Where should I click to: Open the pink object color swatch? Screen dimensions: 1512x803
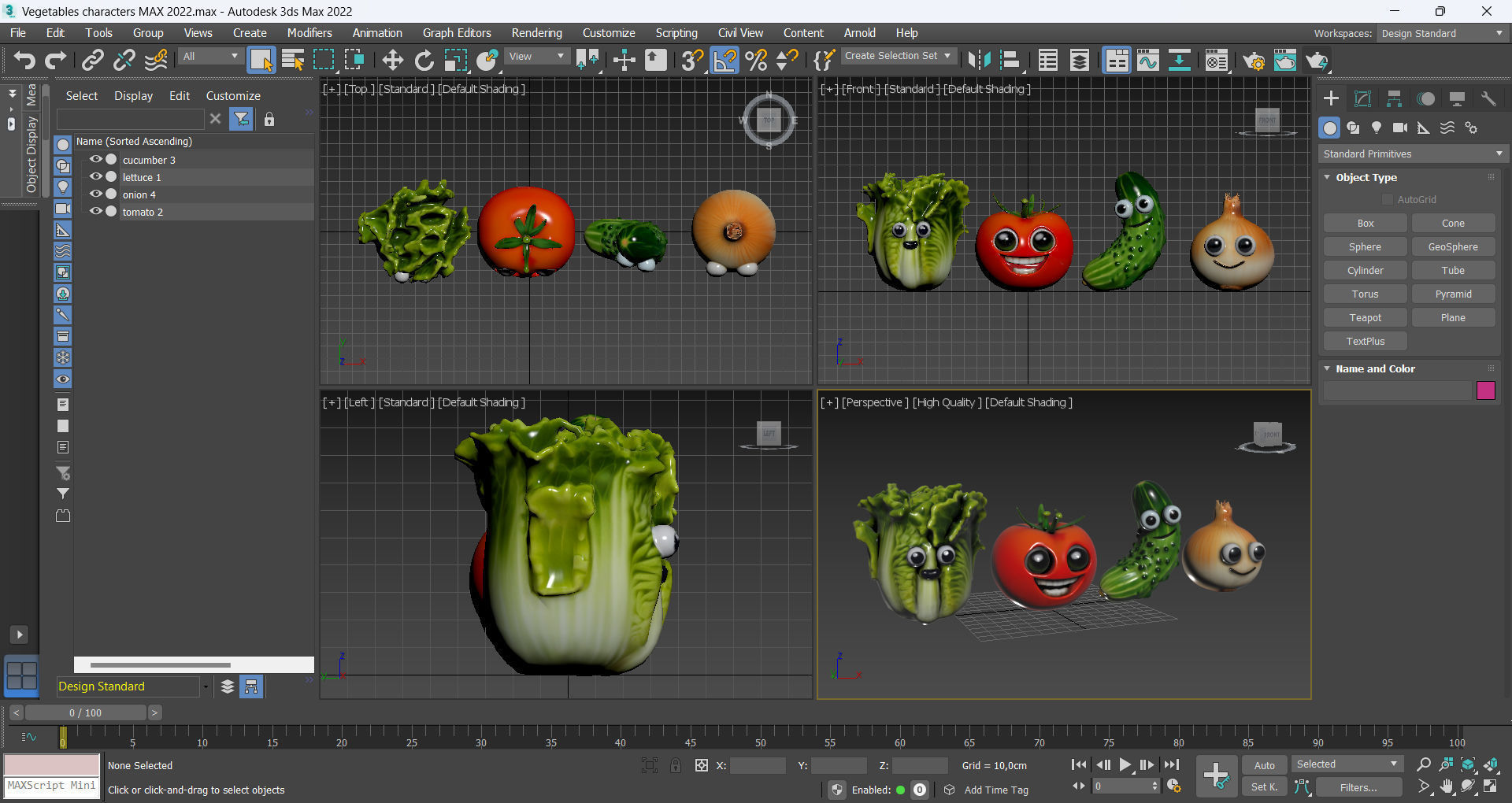point(1485,390)
